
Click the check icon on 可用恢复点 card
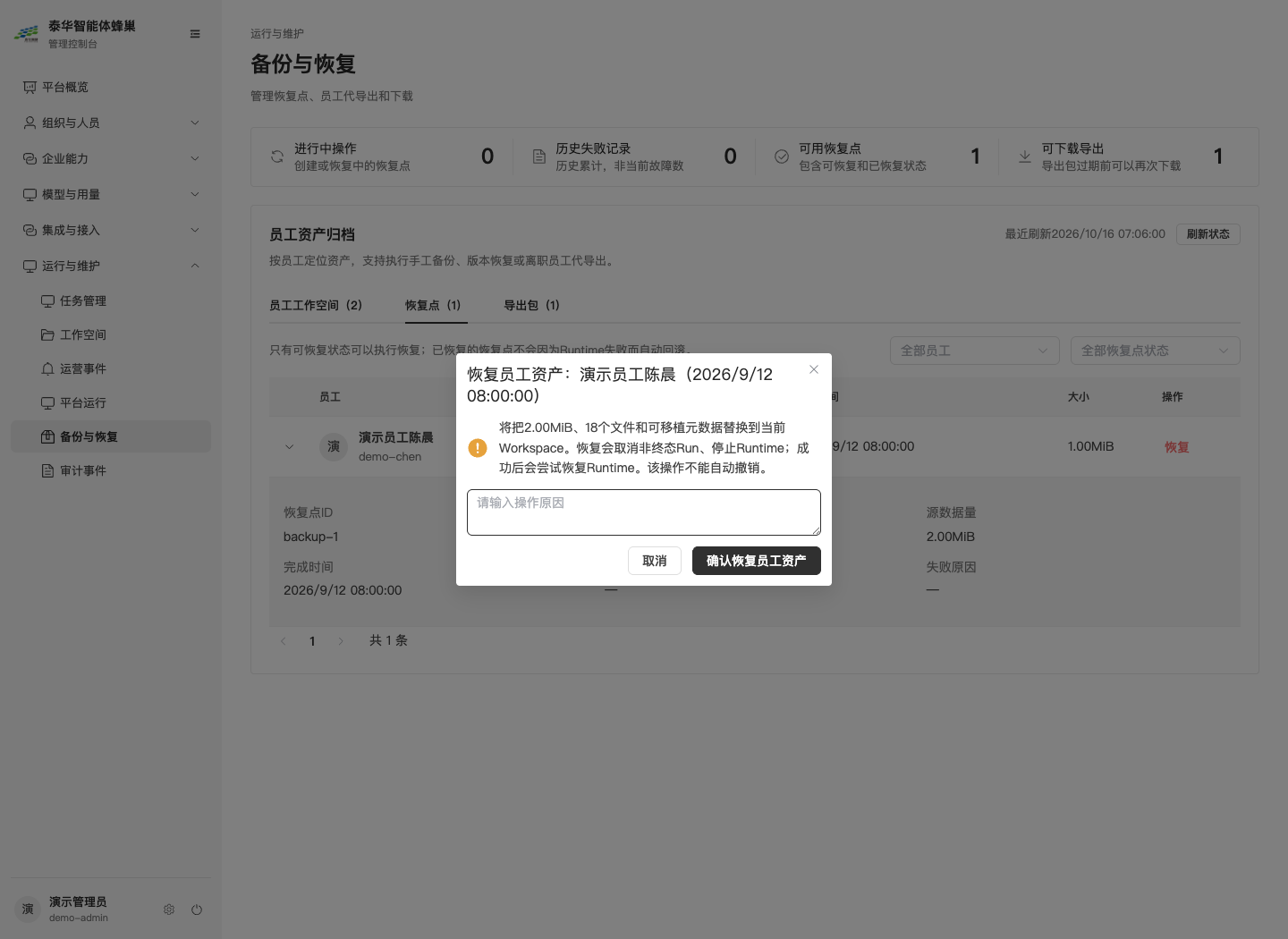coord(782,156)
